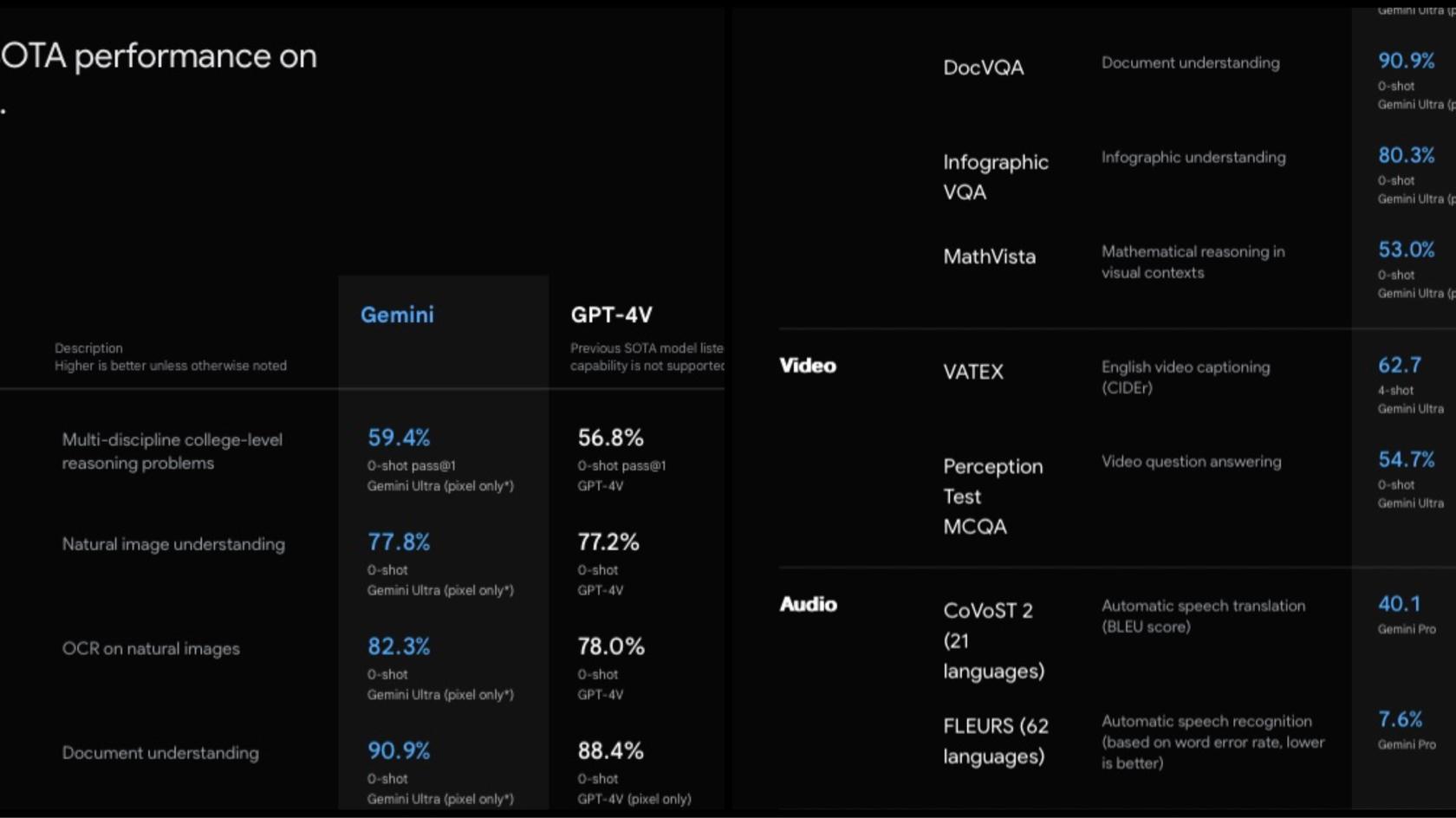Click the left table's 90.9% Gemini score
The image size is (1456, 818).
(x=399, y=750)
